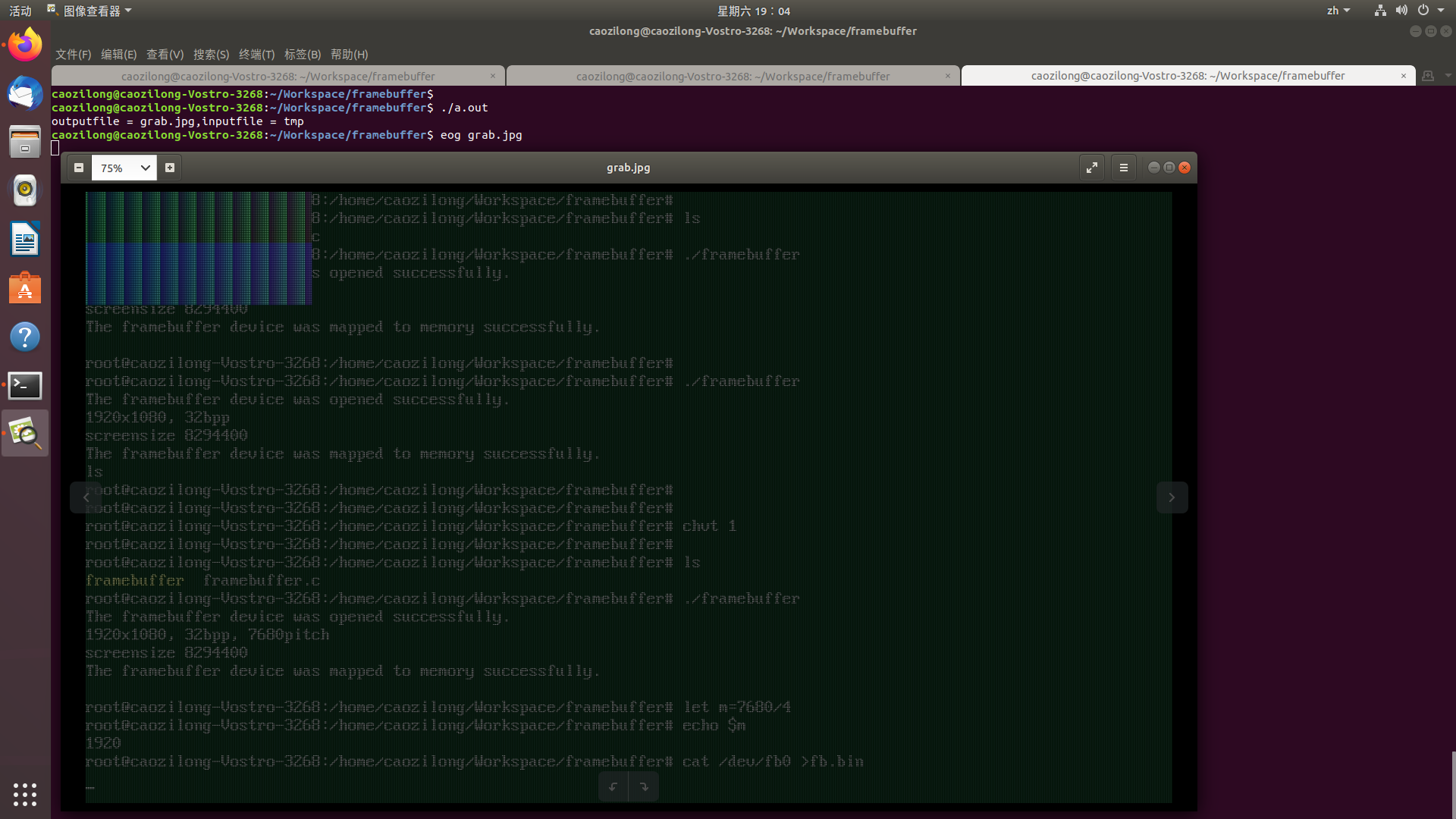The image size is (1456, 819).
Task: Open the zh input language menu
Action: [1338, 10]
